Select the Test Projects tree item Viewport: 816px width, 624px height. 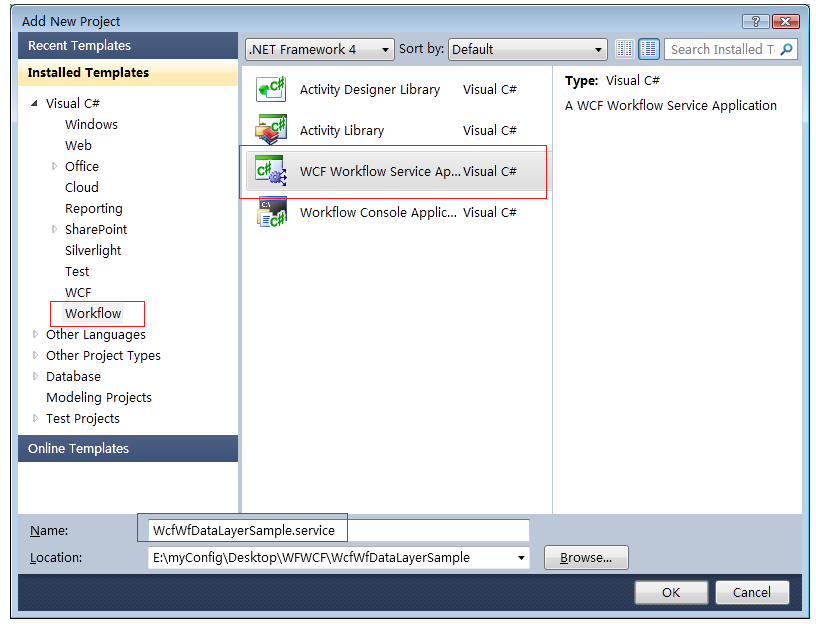pos(83,418)
